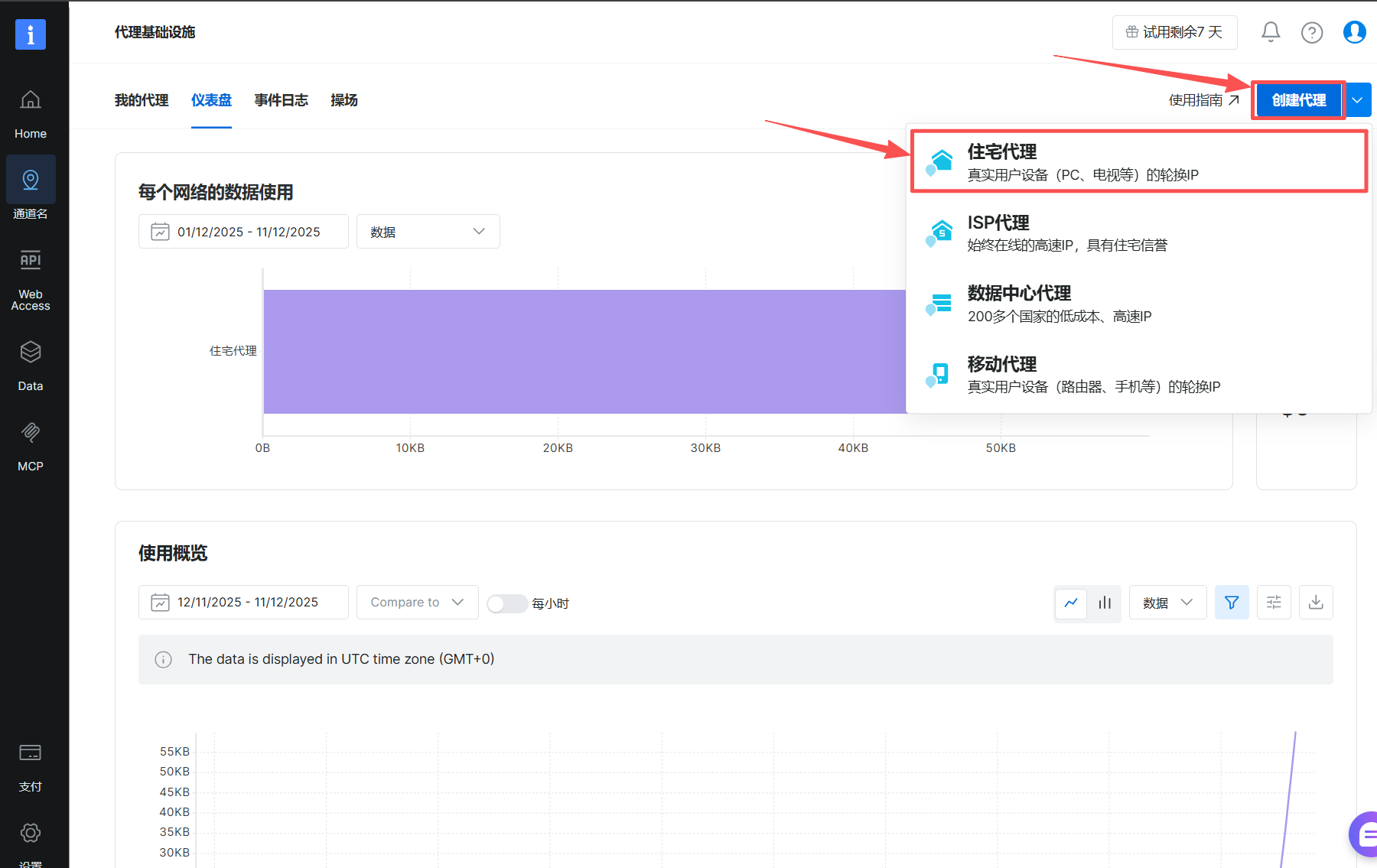Open the 使用指南 link
Image resolution: width=1377 pixels, height=868 pixels.
[x=1203, y=100]
